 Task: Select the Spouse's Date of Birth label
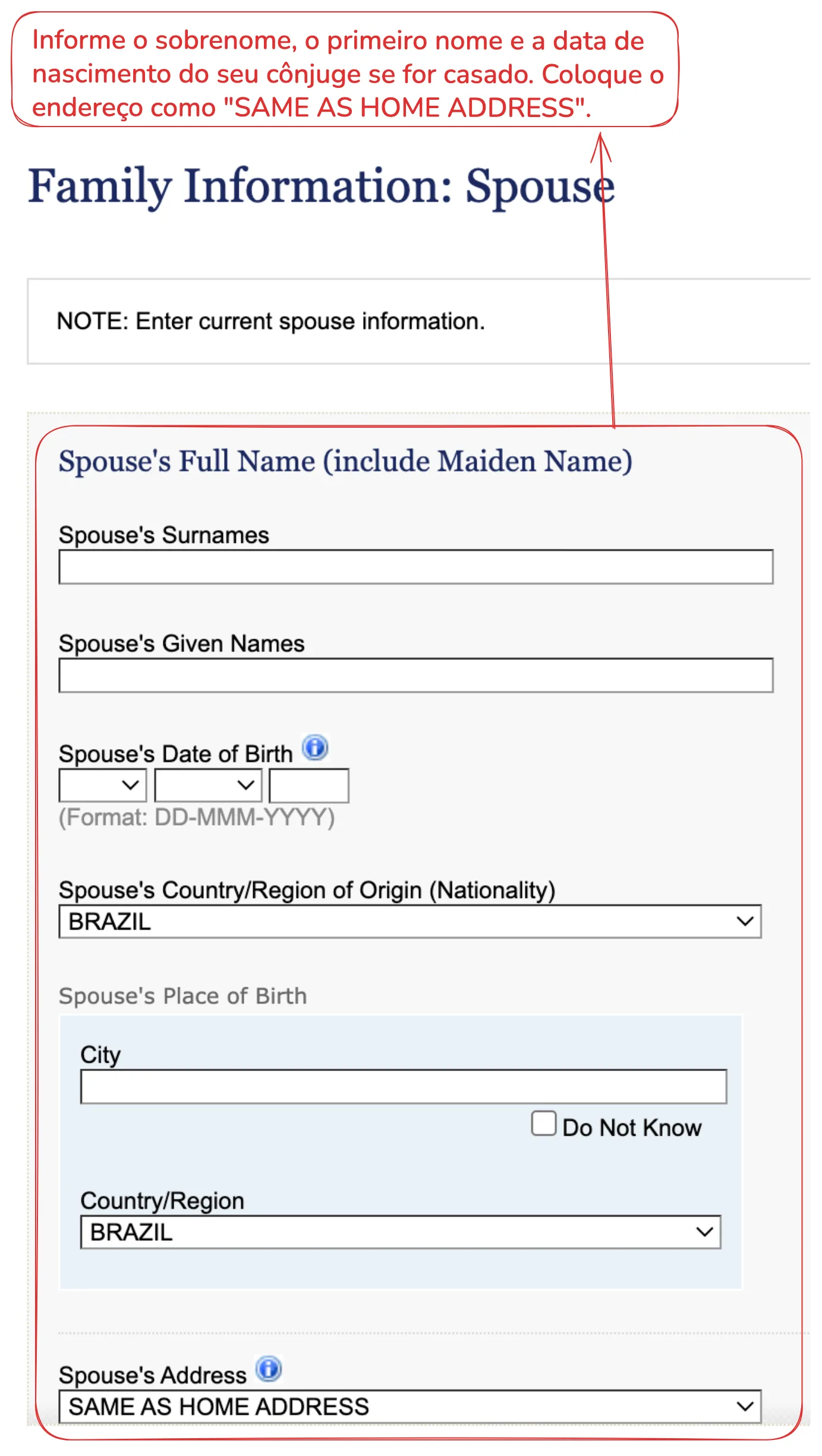pyautogui.click(x=175, y=754)
